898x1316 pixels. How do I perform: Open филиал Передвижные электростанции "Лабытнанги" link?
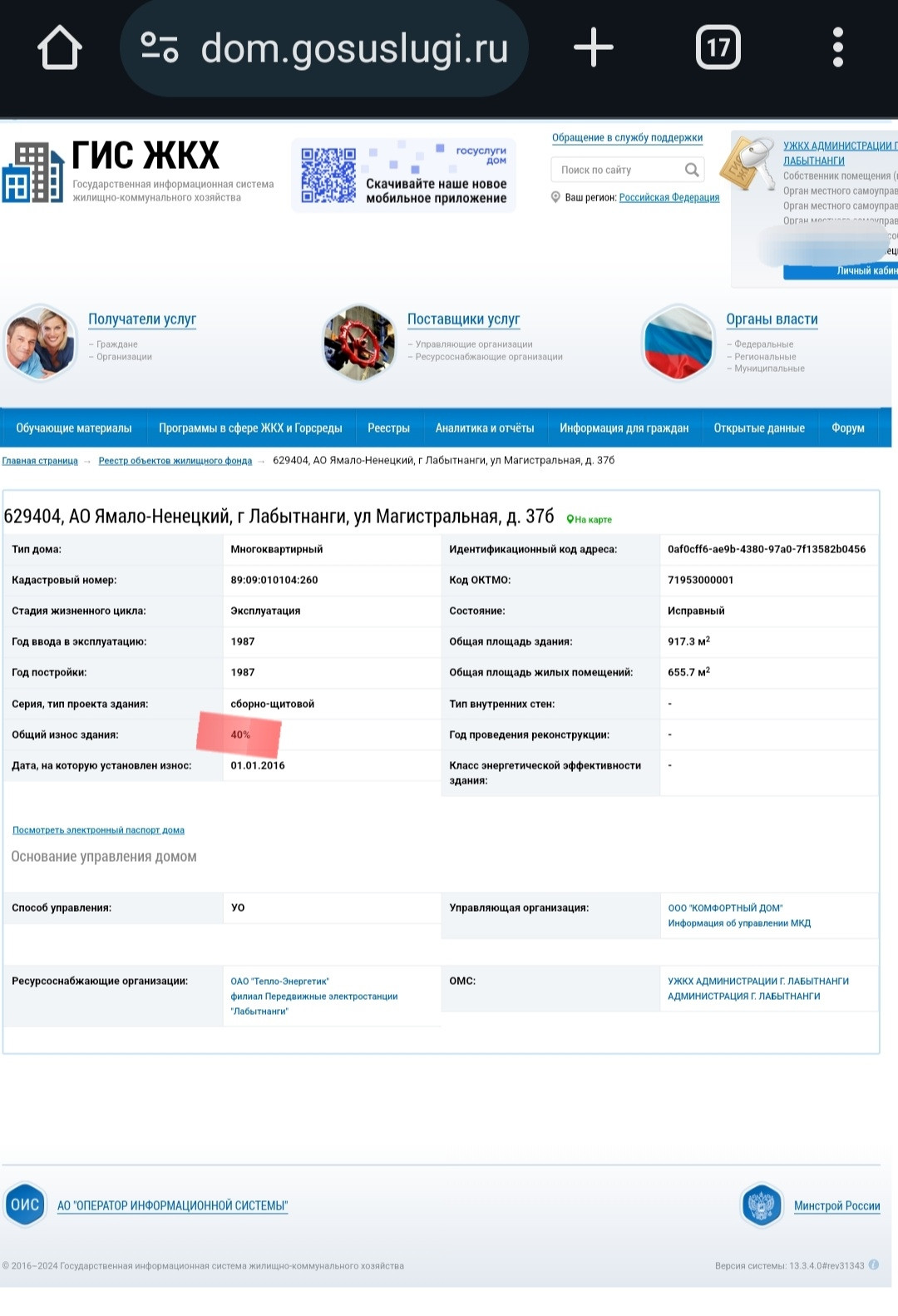tap(313, 1004)
